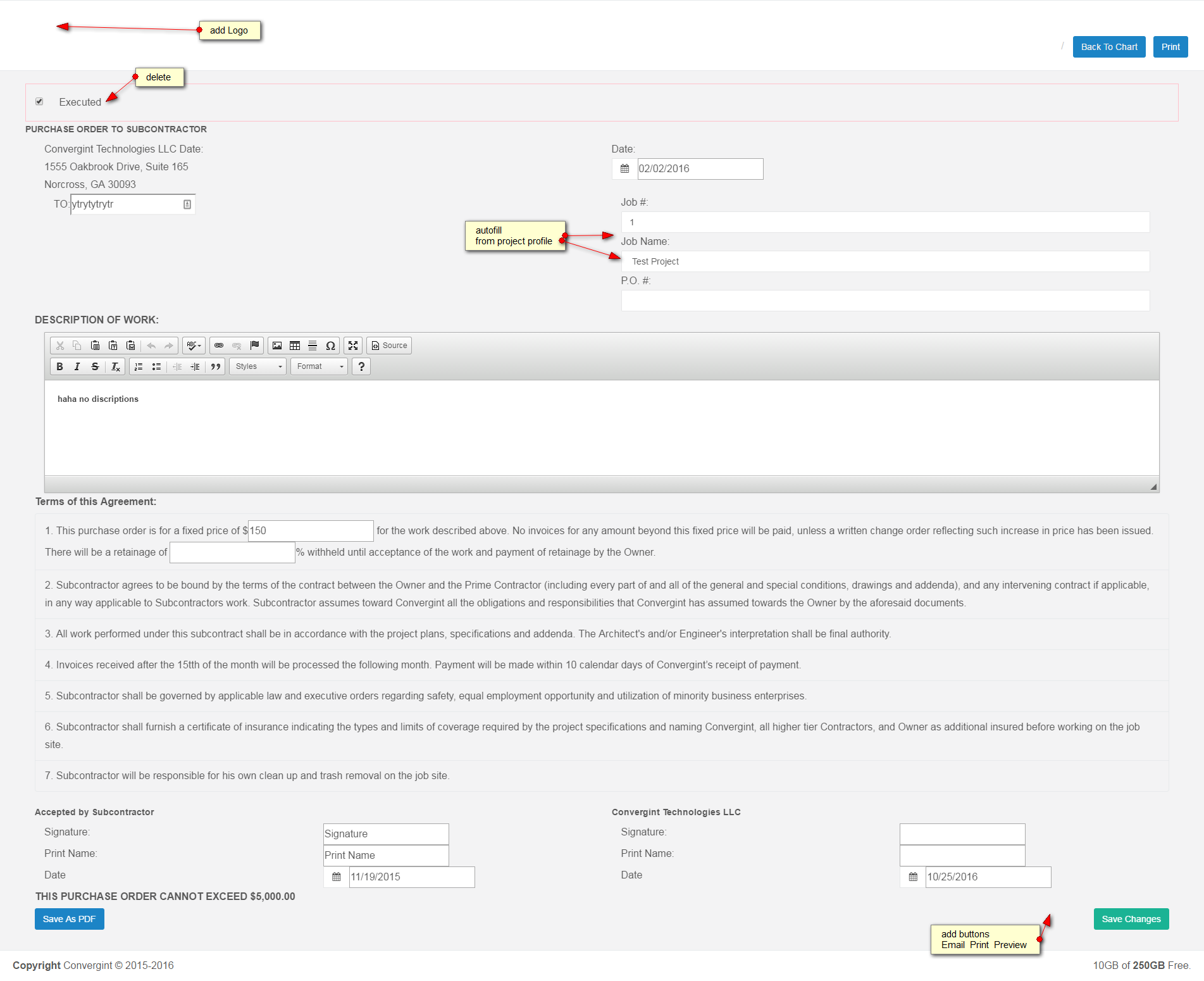
Task: Insert a numbered list
Action: coord(139,366)
